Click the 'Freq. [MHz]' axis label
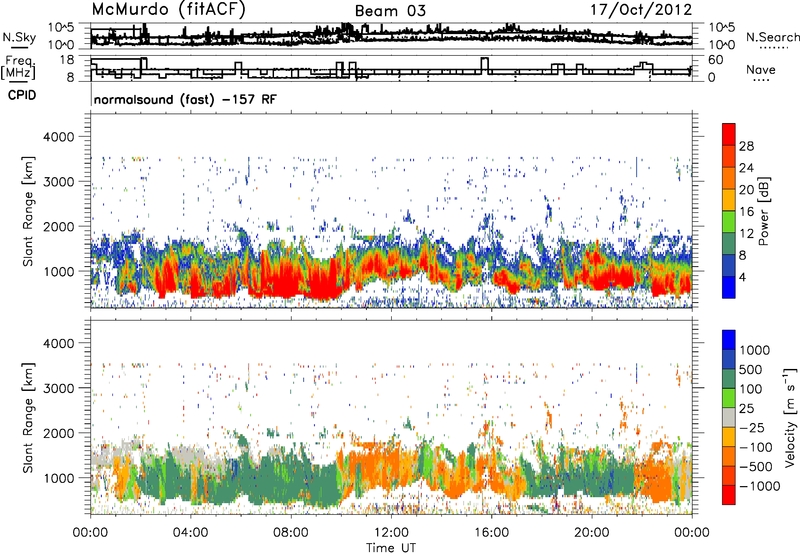Screen dimensions: 800x554 tap(19, 67)
